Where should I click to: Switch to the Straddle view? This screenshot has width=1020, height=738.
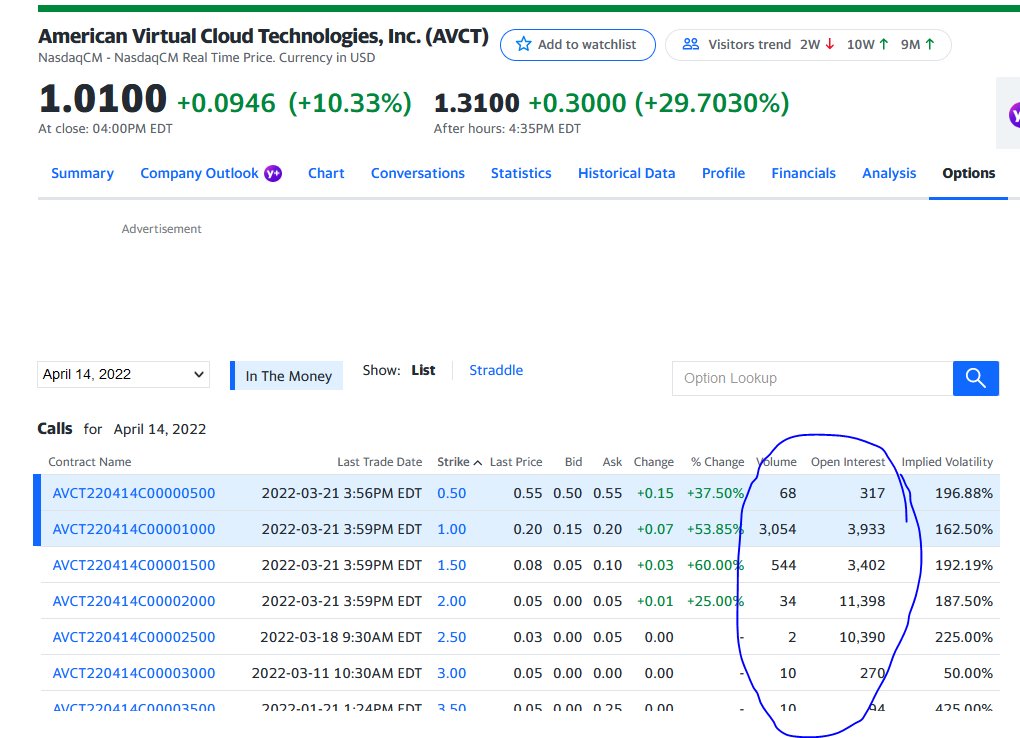496,370
